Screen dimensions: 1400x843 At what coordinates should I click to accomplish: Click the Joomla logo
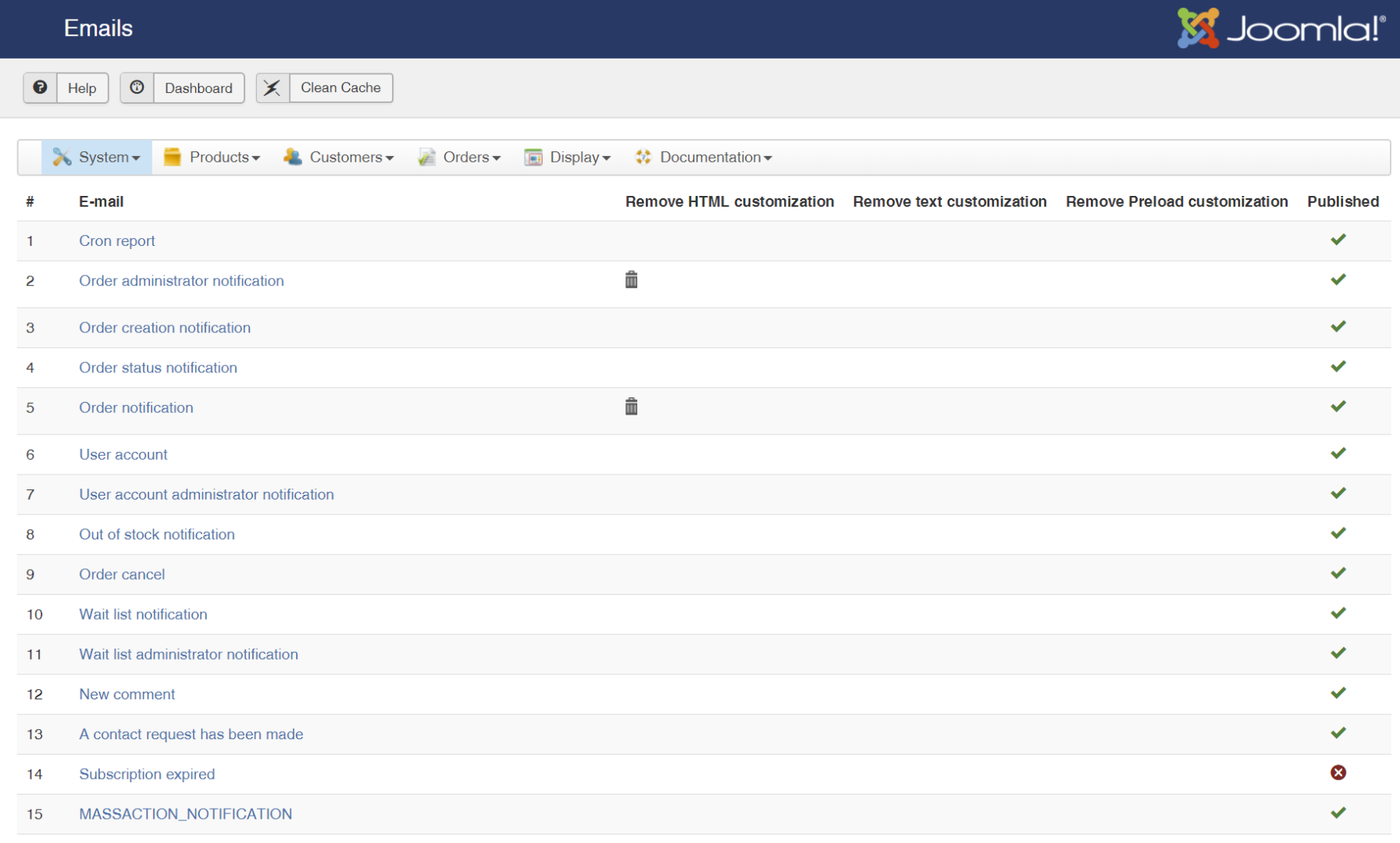click(x=1281, y=28)
